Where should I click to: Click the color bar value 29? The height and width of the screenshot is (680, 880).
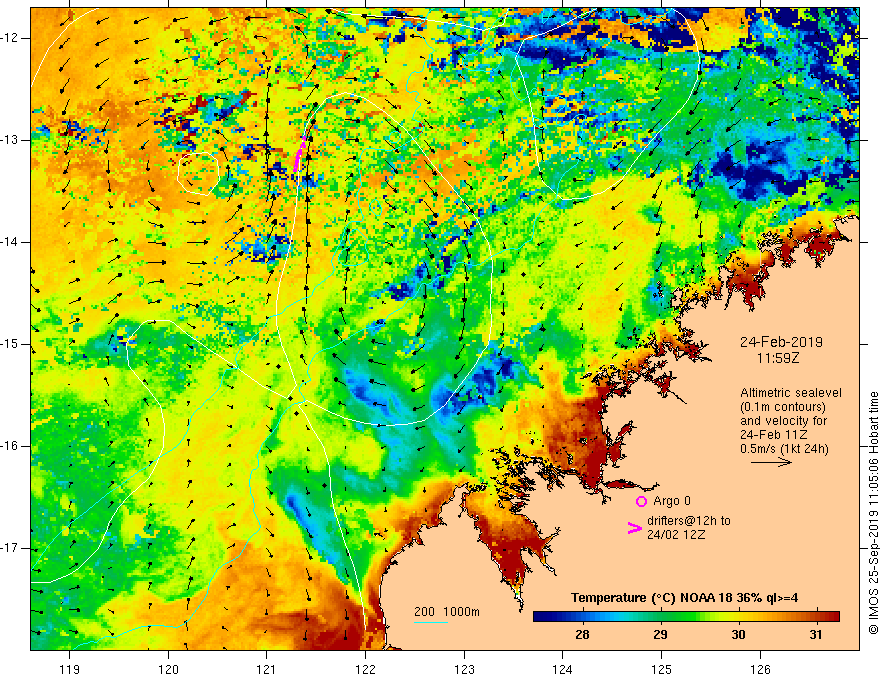pos(660,635)
